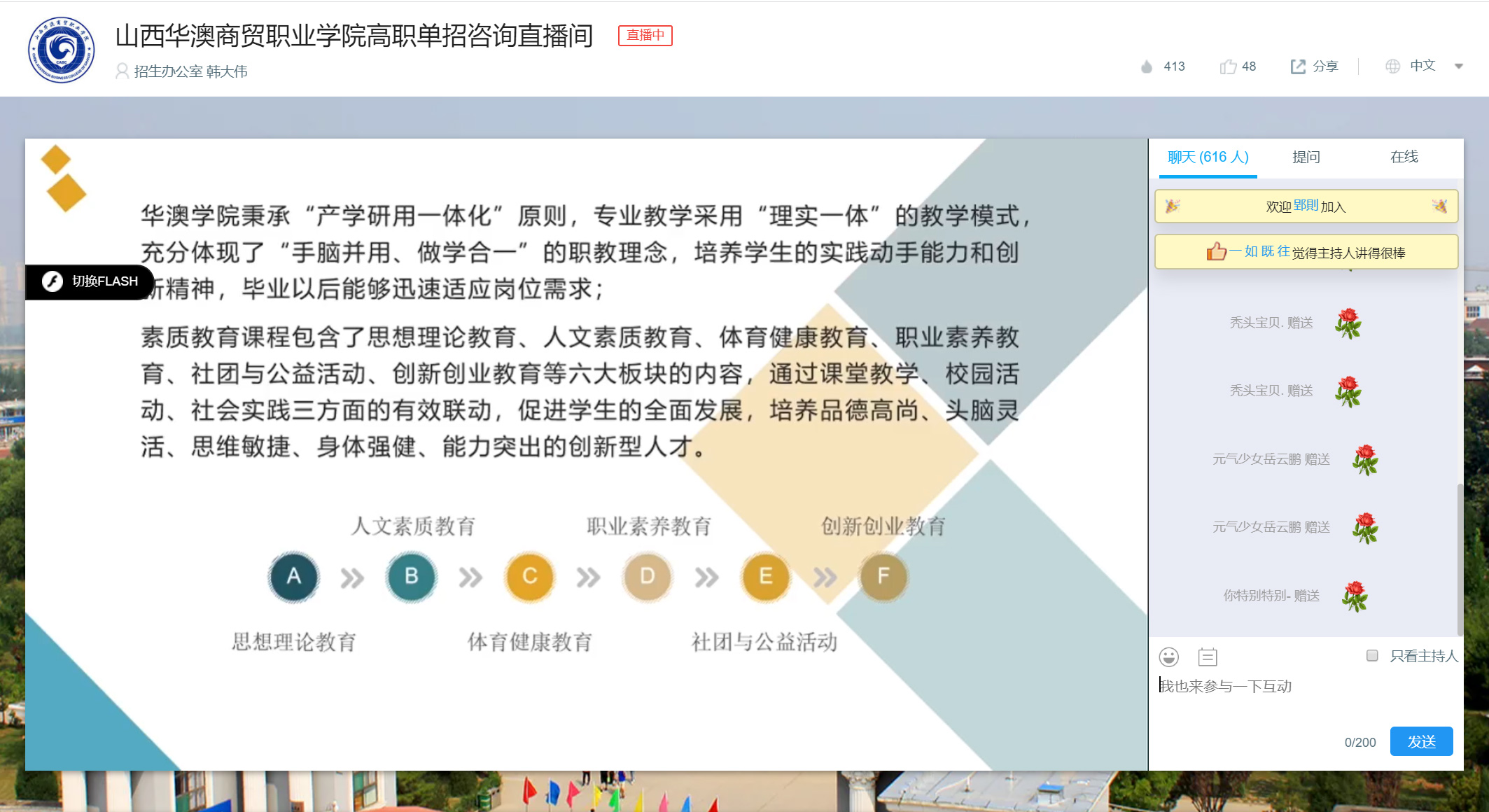Switch to the 提问 tab
The image size is (1489, 812).
pos(1306,157)
